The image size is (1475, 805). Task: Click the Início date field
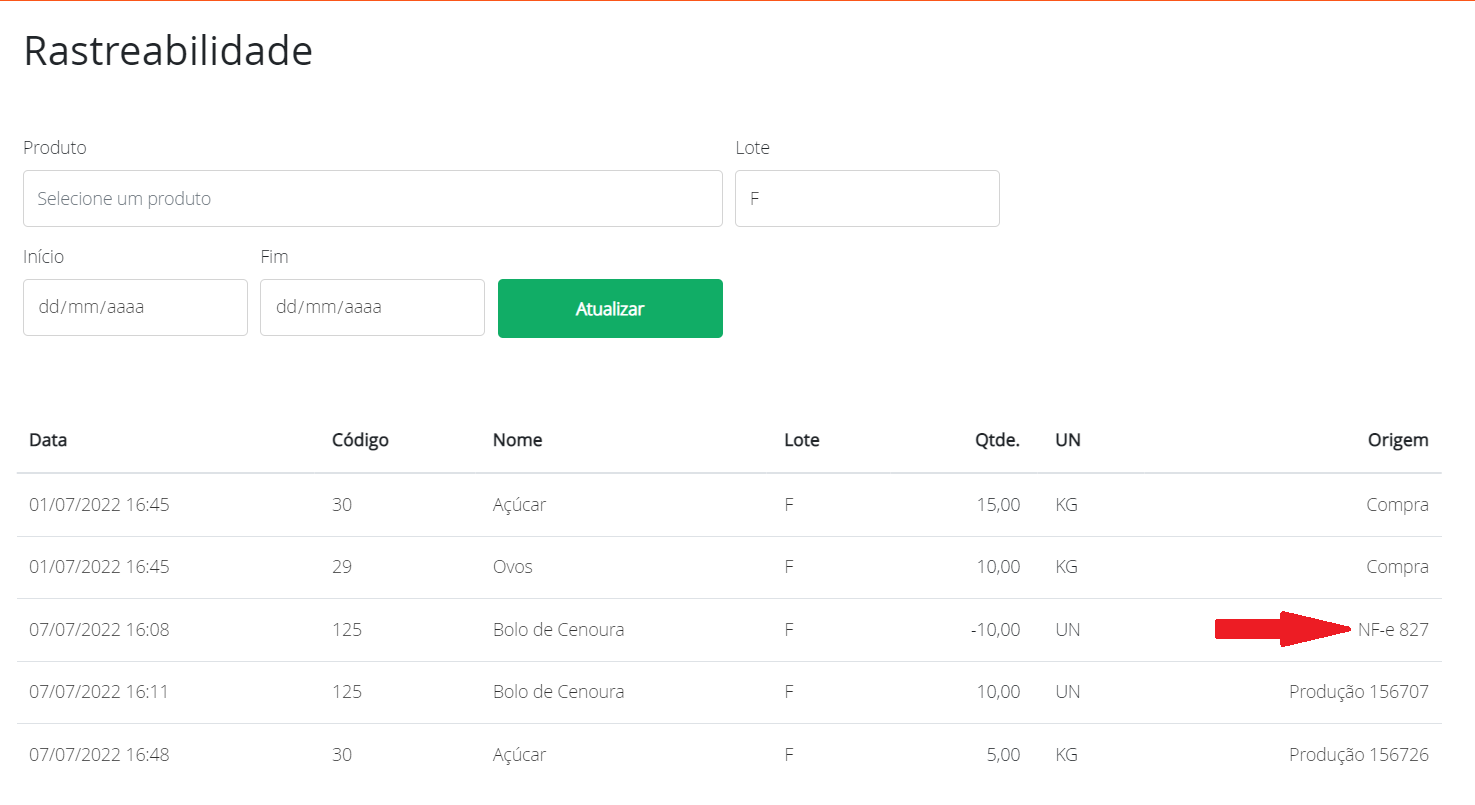pyautogui.click(x=135, y=307)
